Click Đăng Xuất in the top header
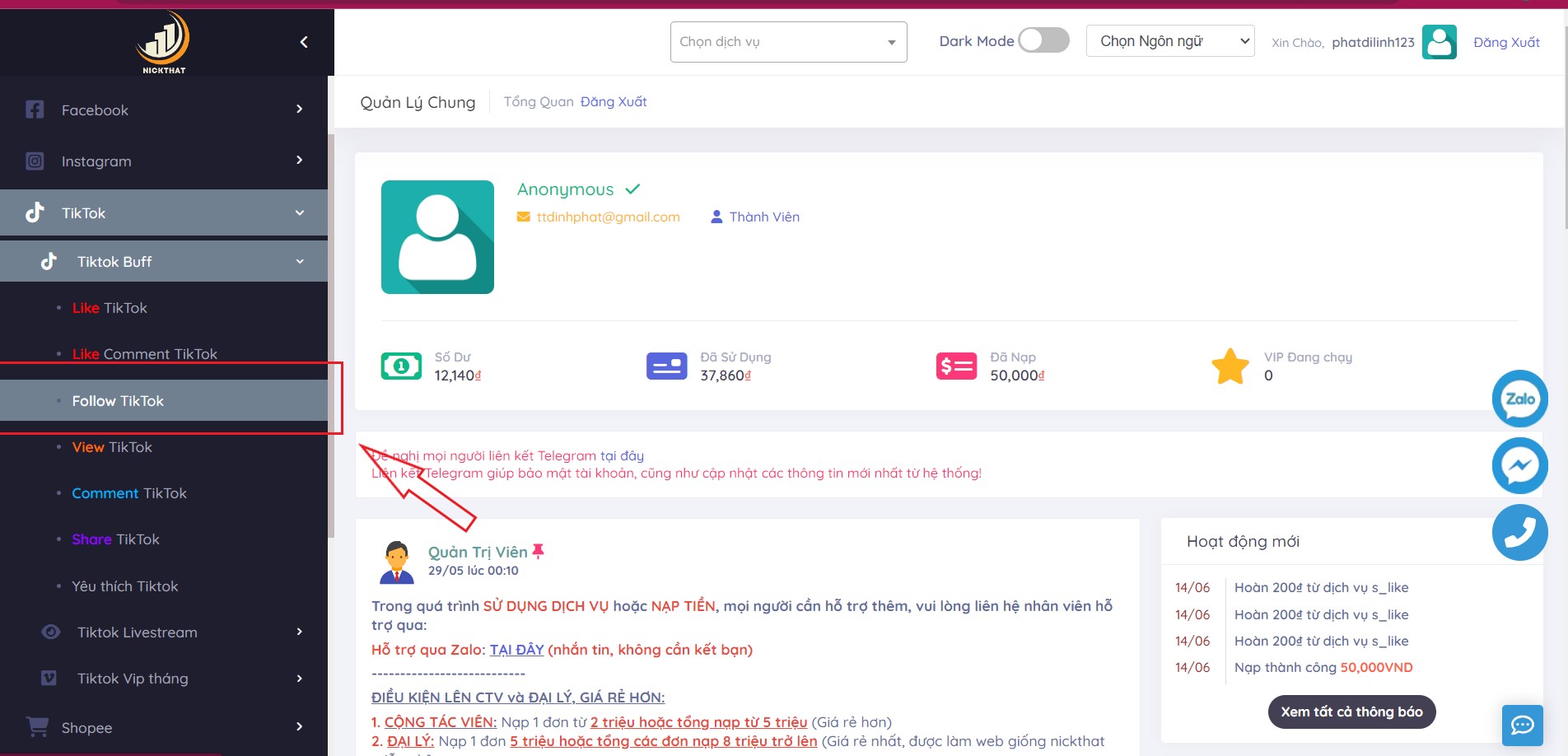The width and height of the screenshot is (1568, 756). point(1506,42)
